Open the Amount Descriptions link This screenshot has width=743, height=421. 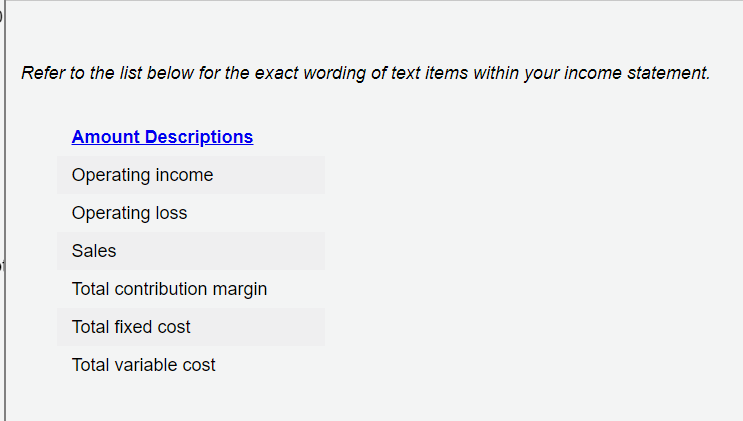click(x=162, y=137)
